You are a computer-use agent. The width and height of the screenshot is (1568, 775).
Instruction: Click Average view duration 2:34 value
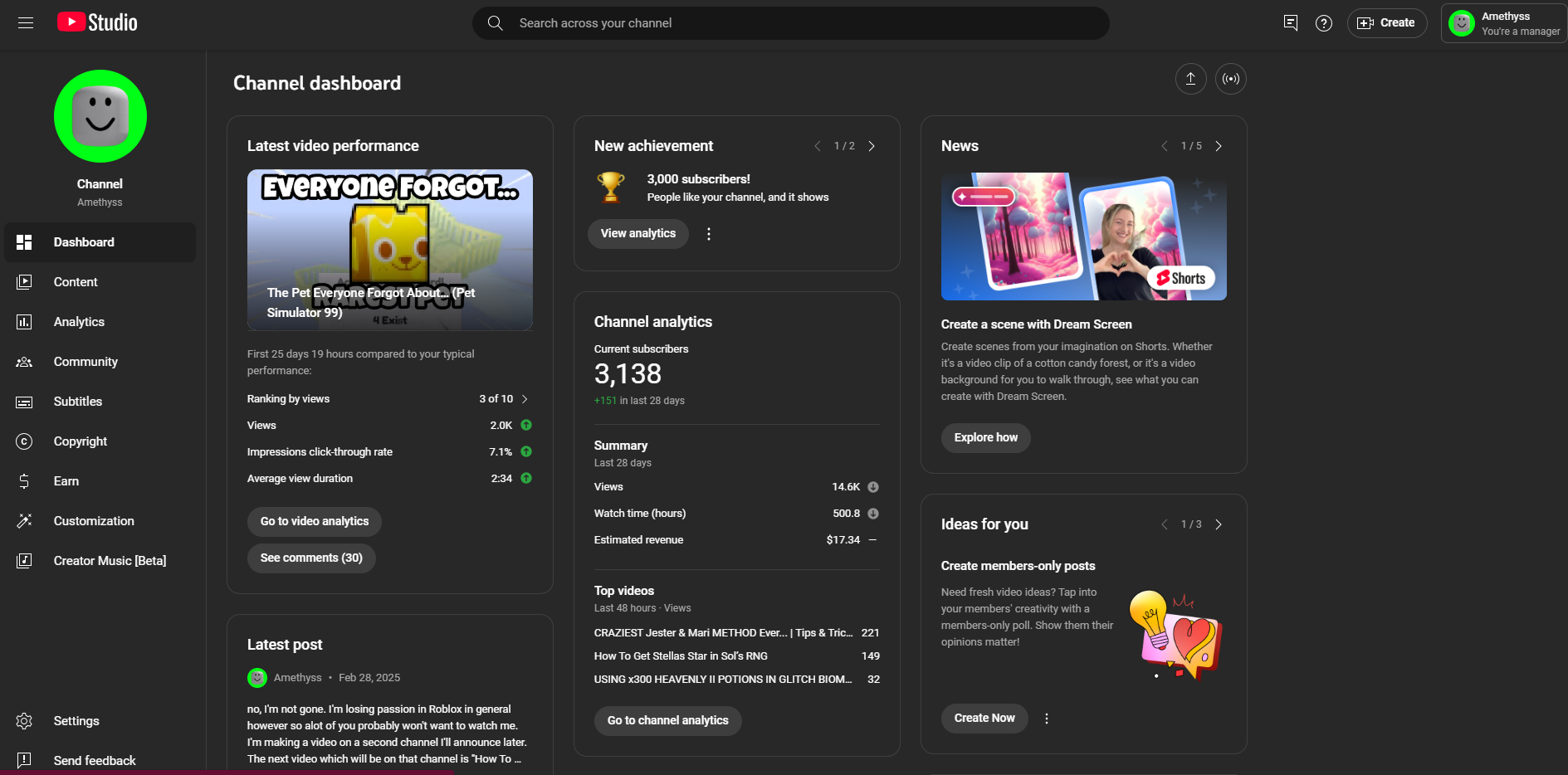[x=501, y=479]
